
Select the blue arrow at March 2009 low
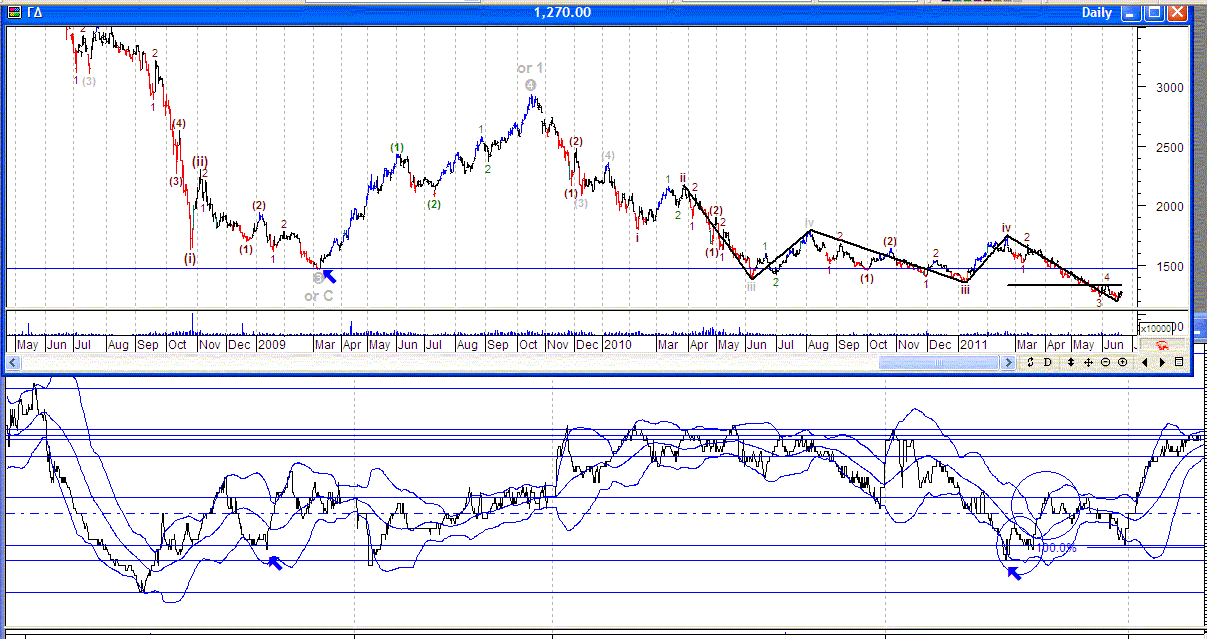[328, 275]
